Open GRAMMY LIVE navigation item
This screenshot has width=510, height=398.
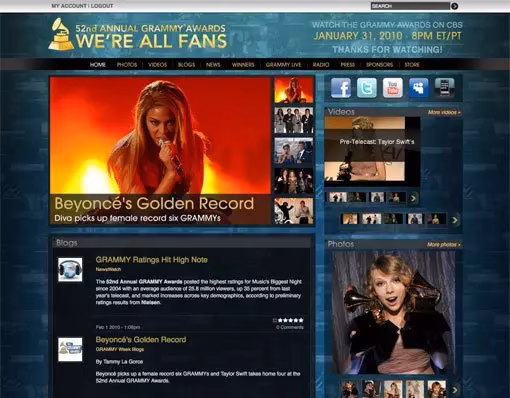pos(283,65)
